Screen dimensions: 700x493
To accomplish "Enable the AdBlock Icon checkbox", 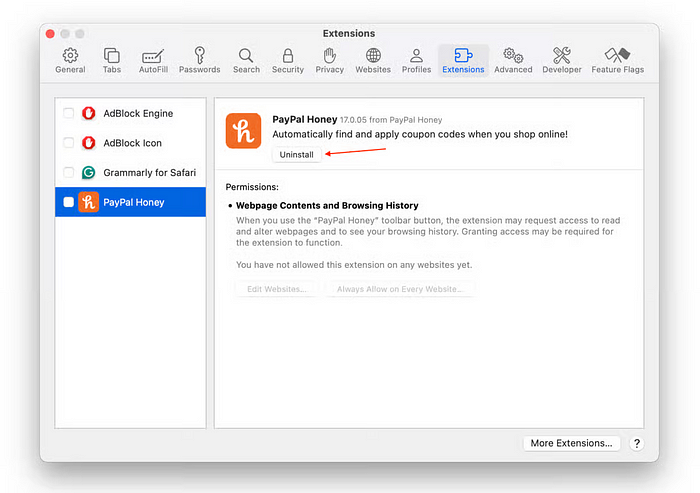I will [68, 143].
